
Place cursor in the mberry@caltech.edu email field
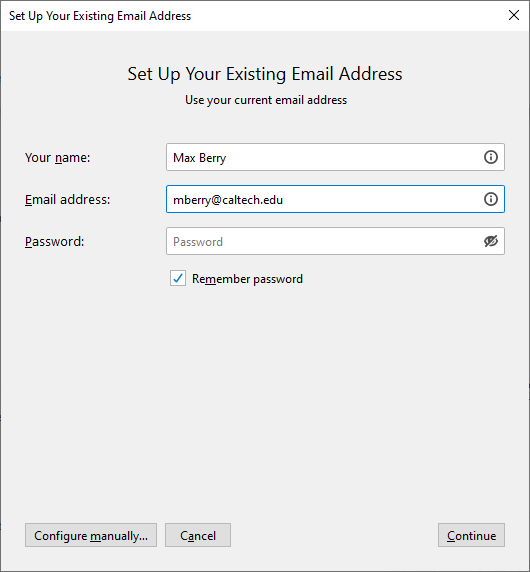(335, 199)
